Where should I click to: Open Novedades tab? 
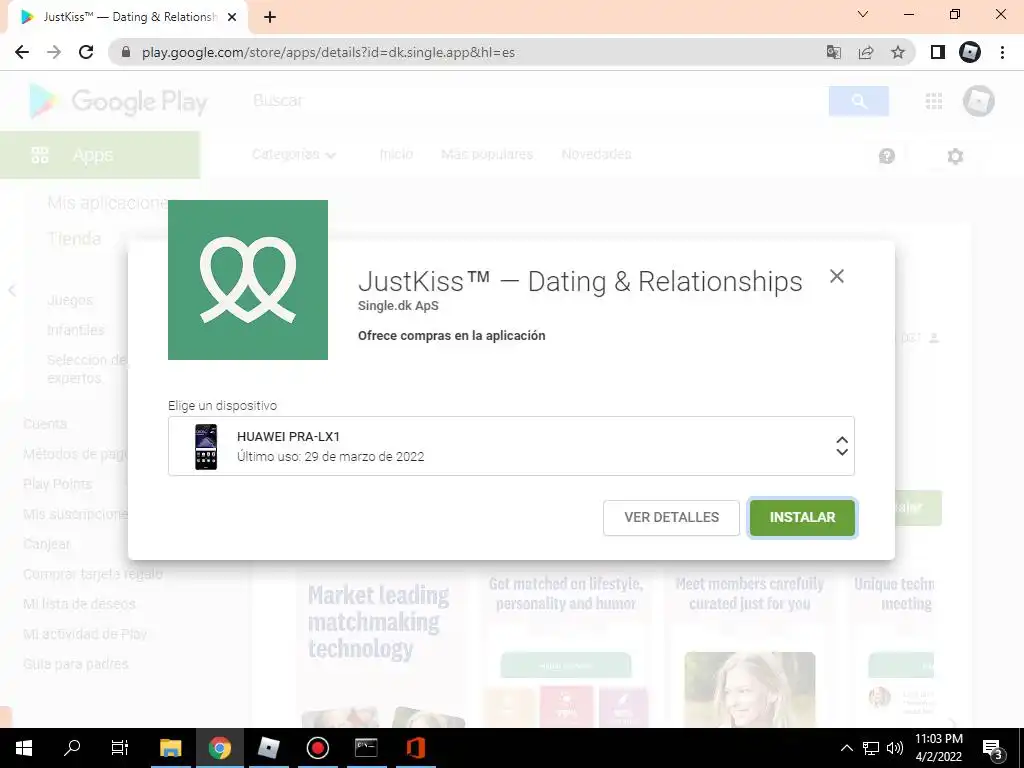click(596, 154)
